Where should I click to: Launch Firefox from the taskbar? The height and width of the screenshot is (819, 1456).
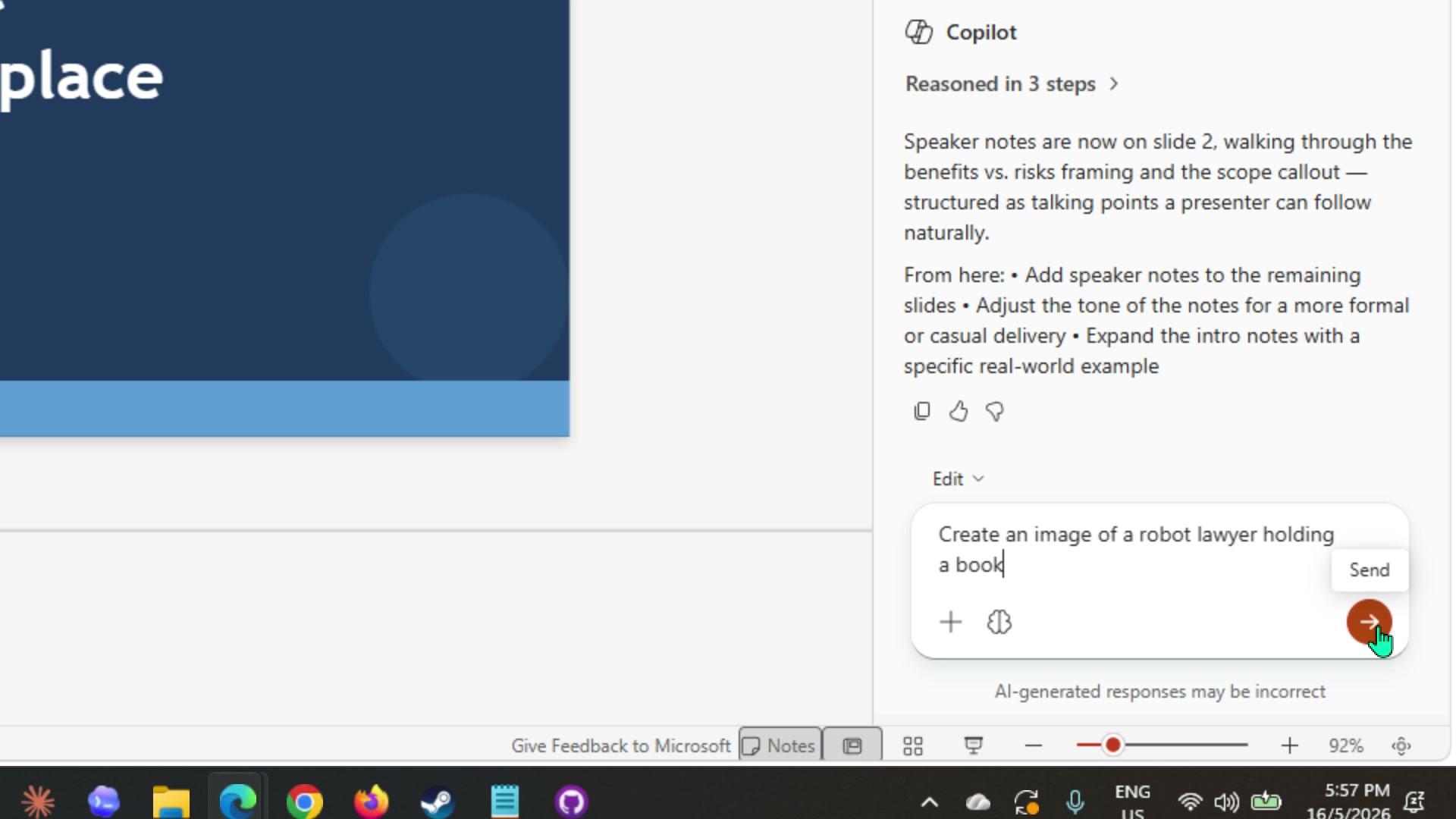(372, 801)
